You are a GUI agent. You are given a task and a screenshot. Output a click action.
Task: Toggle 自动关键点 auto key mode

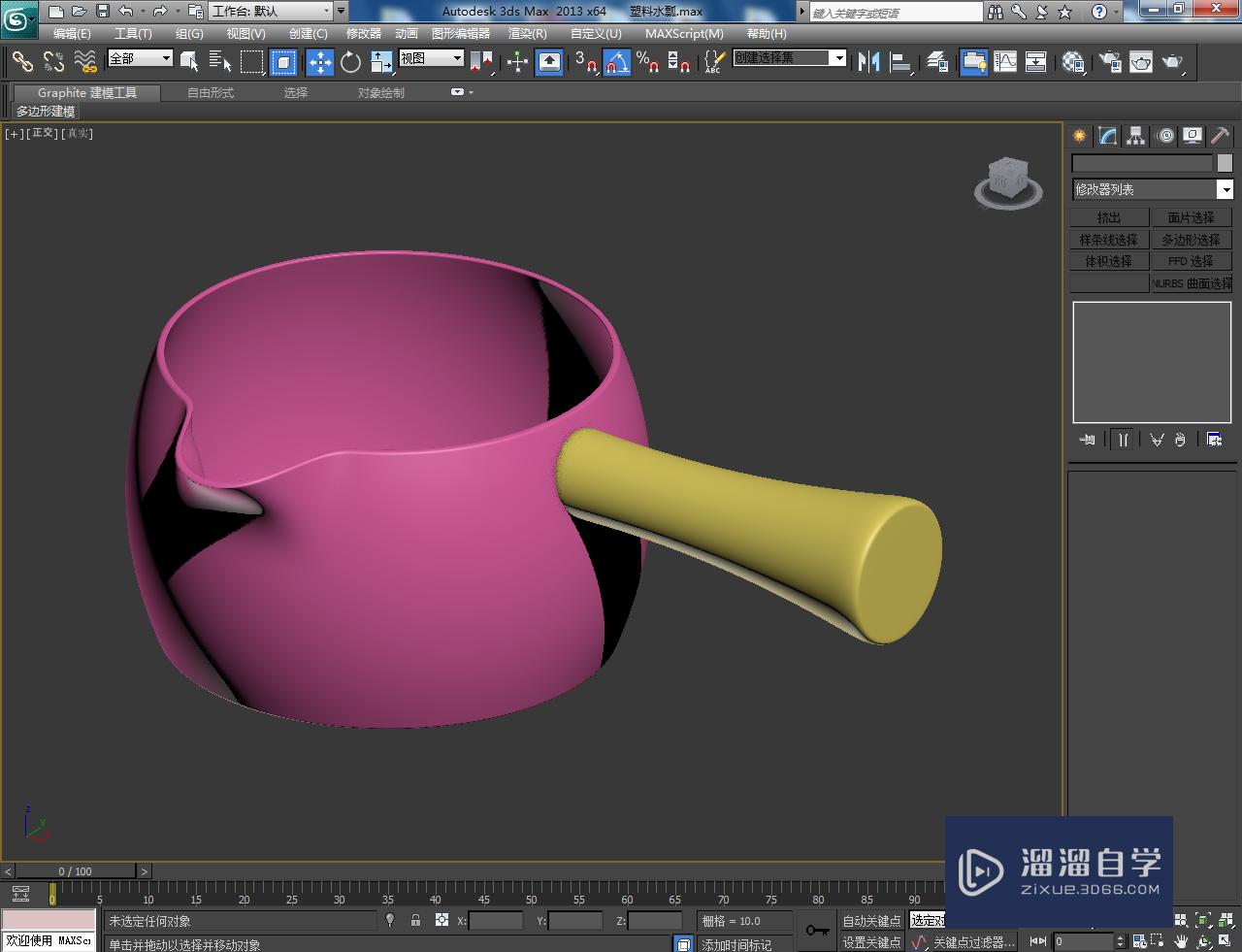pyautogui.click(x=871, y=921)
